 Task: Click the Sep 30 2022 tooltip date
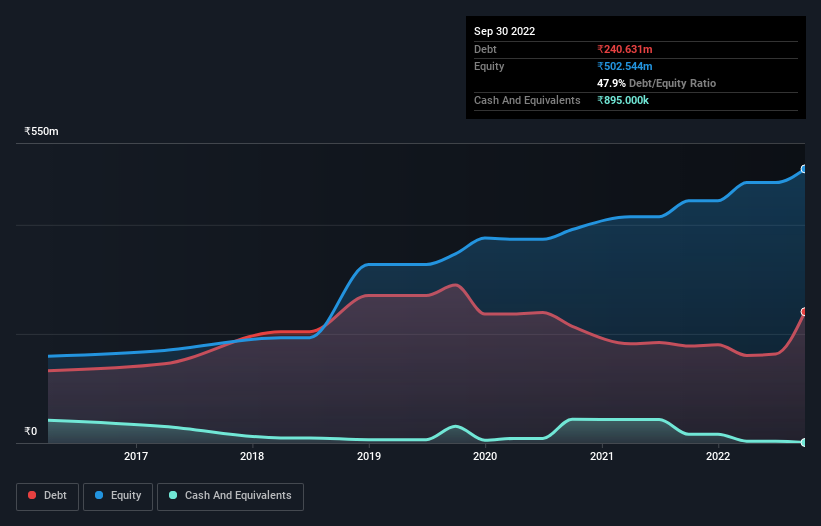point(504,31)
